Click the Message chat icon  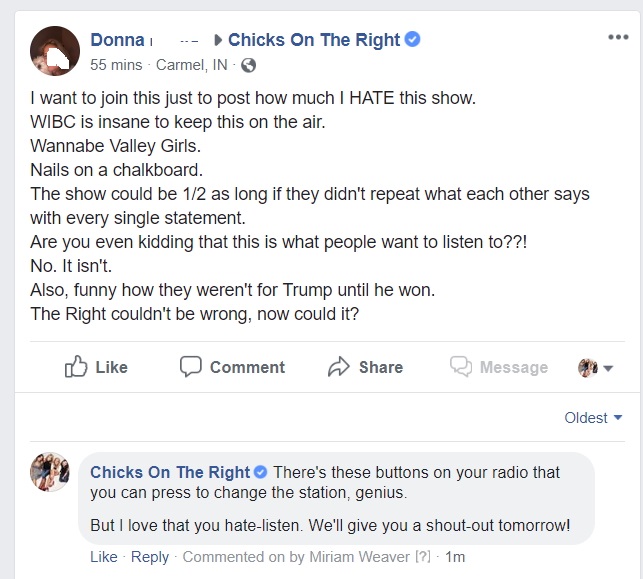click(x=460, y=367)
